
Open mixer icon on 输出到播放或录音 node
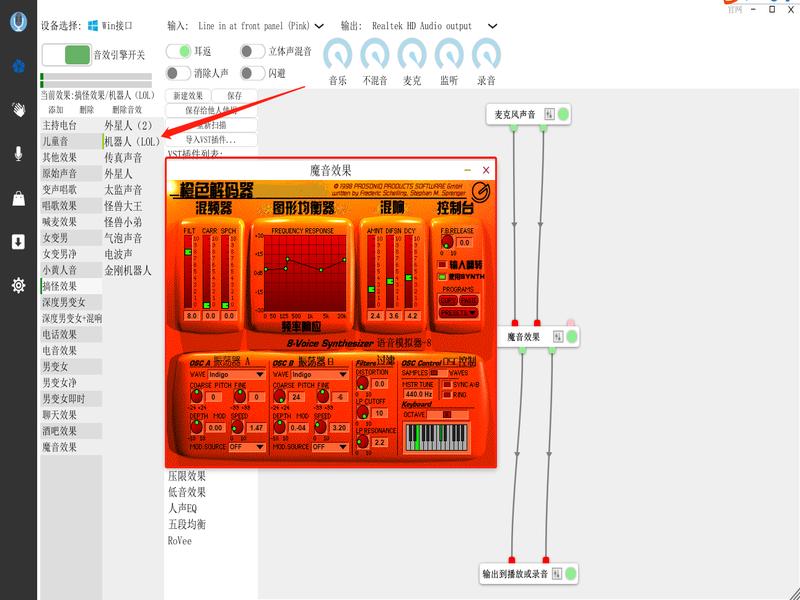(557, 573)
